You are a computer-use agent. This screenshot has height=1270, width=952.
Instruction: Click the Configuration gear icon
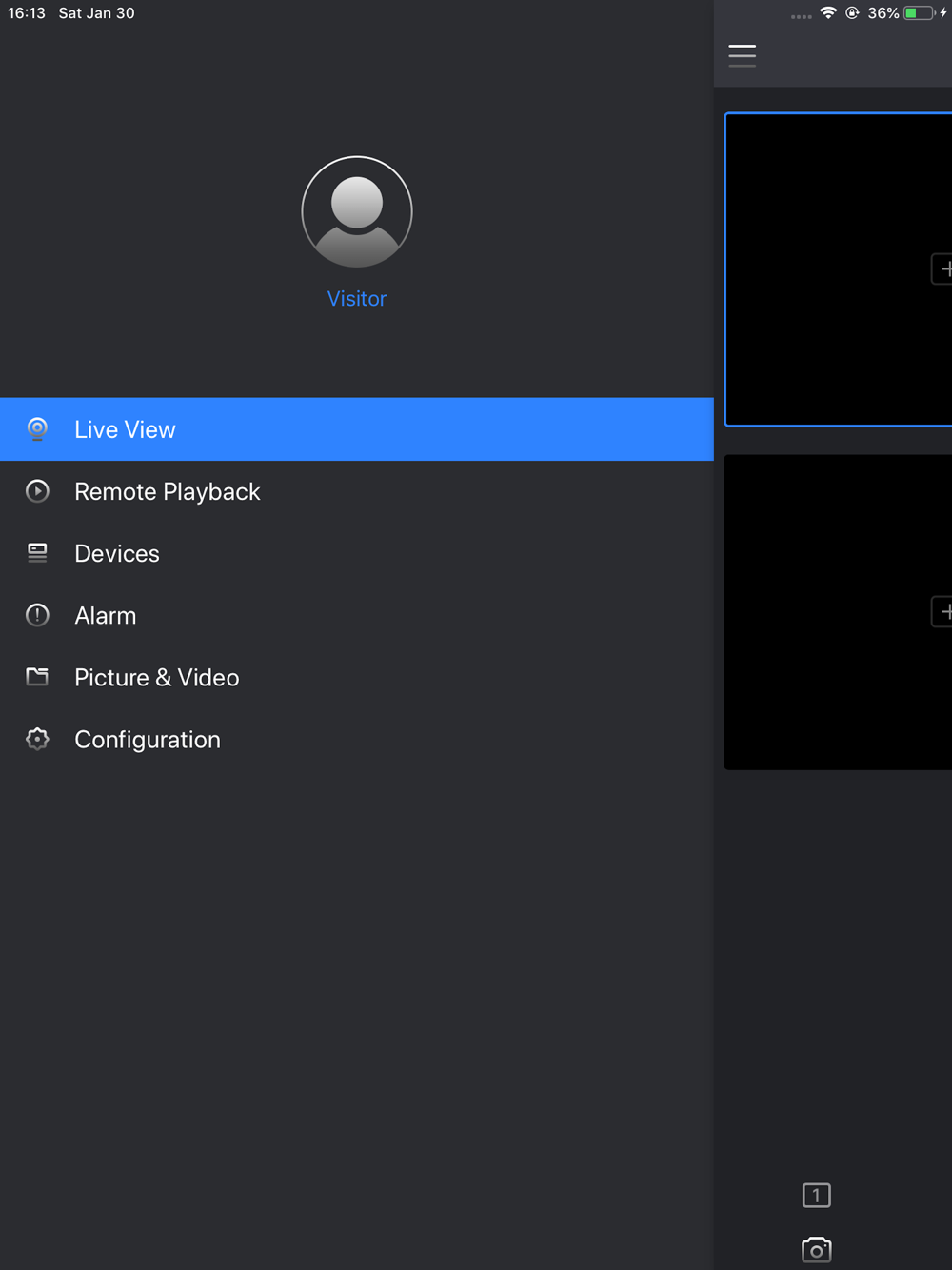pos(37,739)
